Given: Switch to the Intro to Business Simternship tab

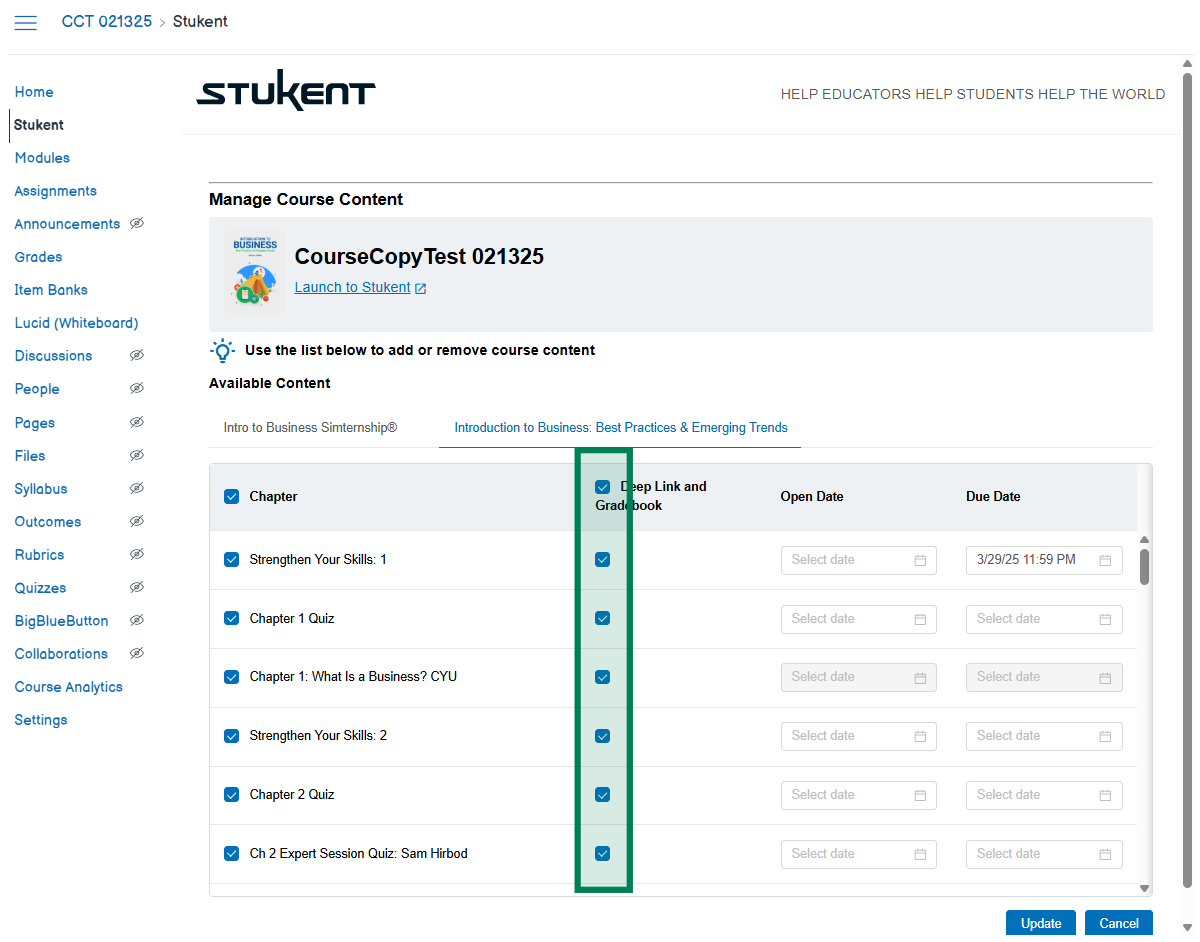Looking at the screenshot, I should (310, 428).
